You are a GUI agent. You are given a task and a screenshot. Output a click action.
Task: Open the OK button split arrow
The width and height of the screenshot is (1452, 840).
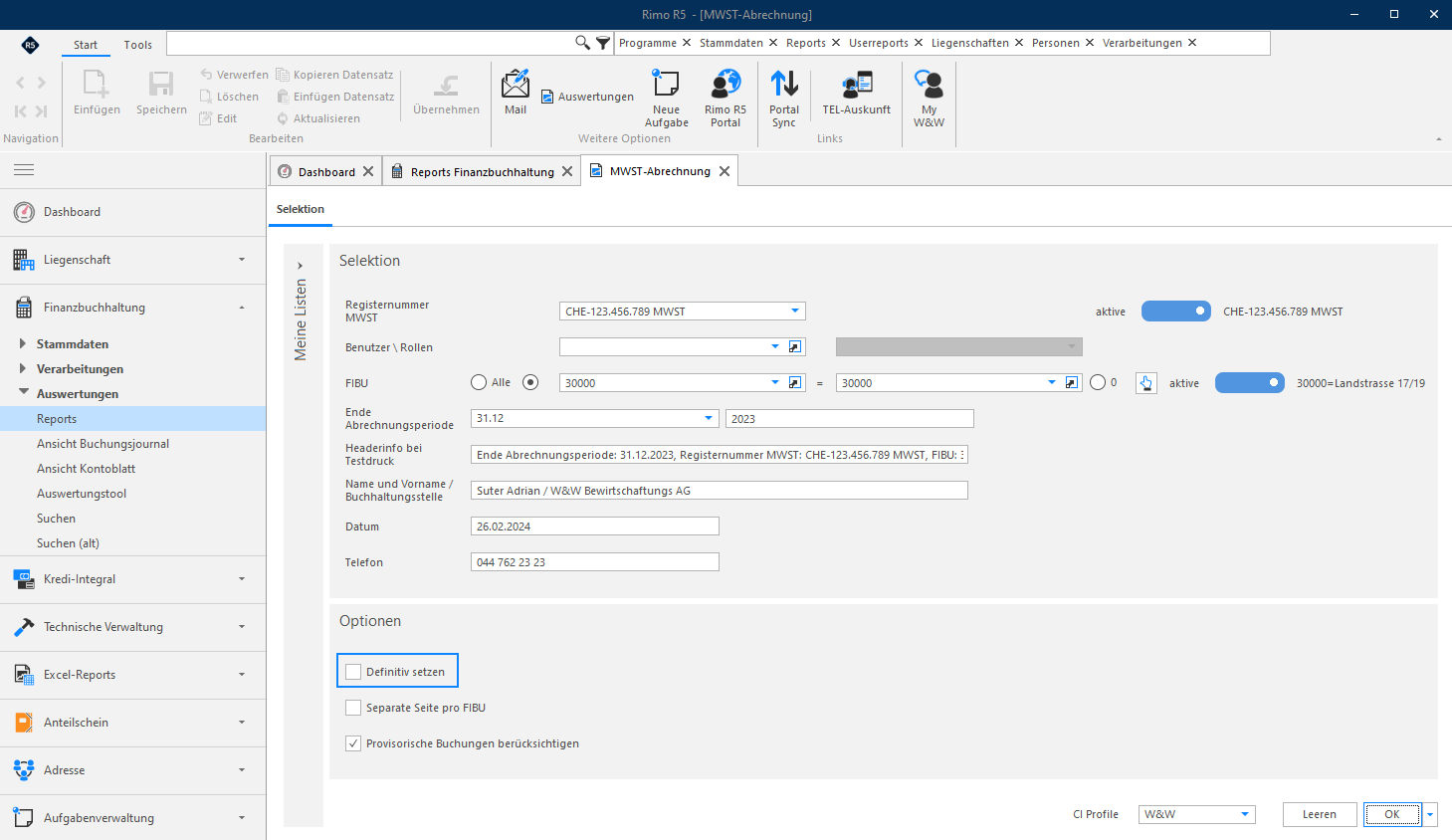[1430, 814]
